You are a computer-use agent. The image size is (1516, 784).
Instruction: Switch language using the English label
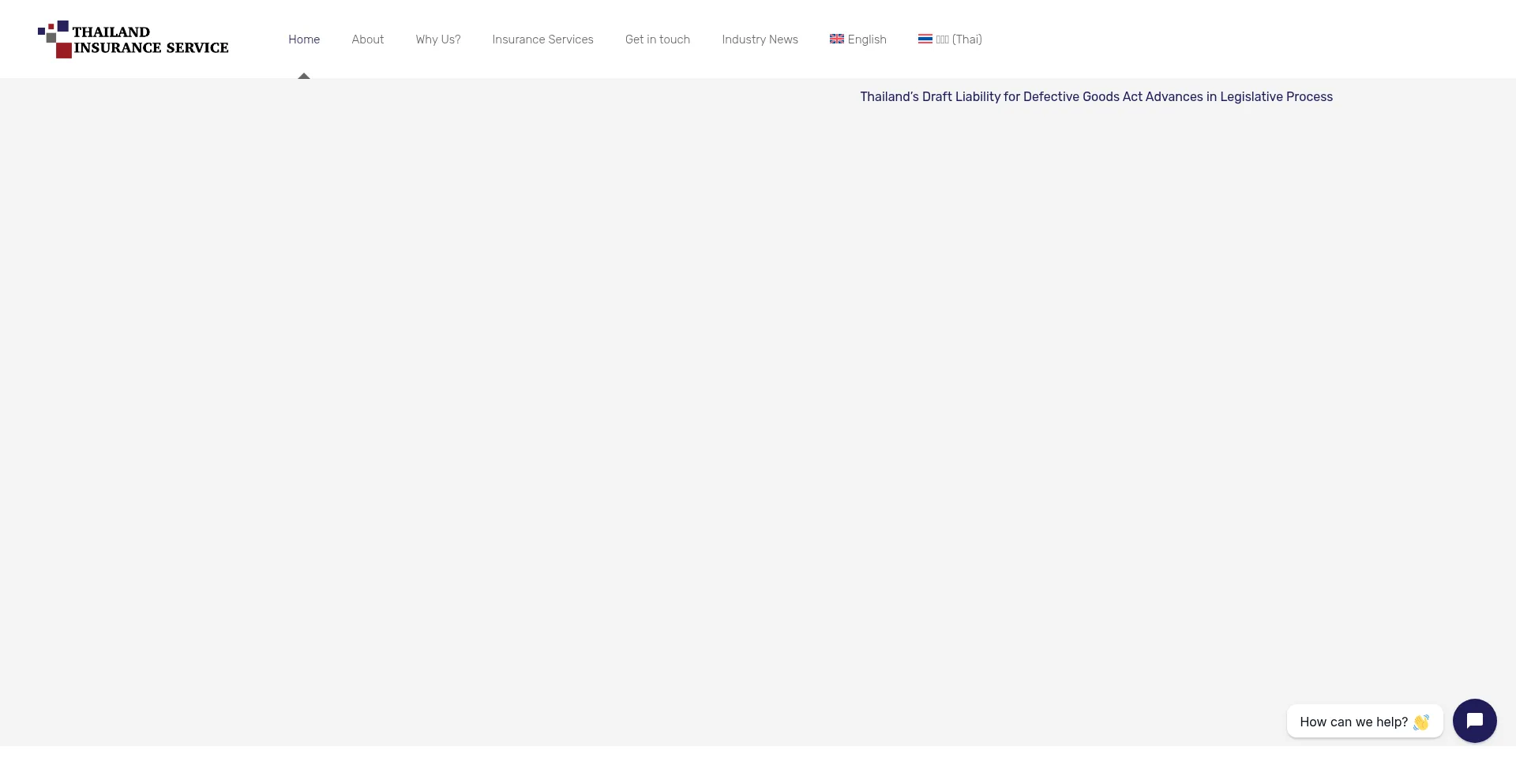(867, 39)
